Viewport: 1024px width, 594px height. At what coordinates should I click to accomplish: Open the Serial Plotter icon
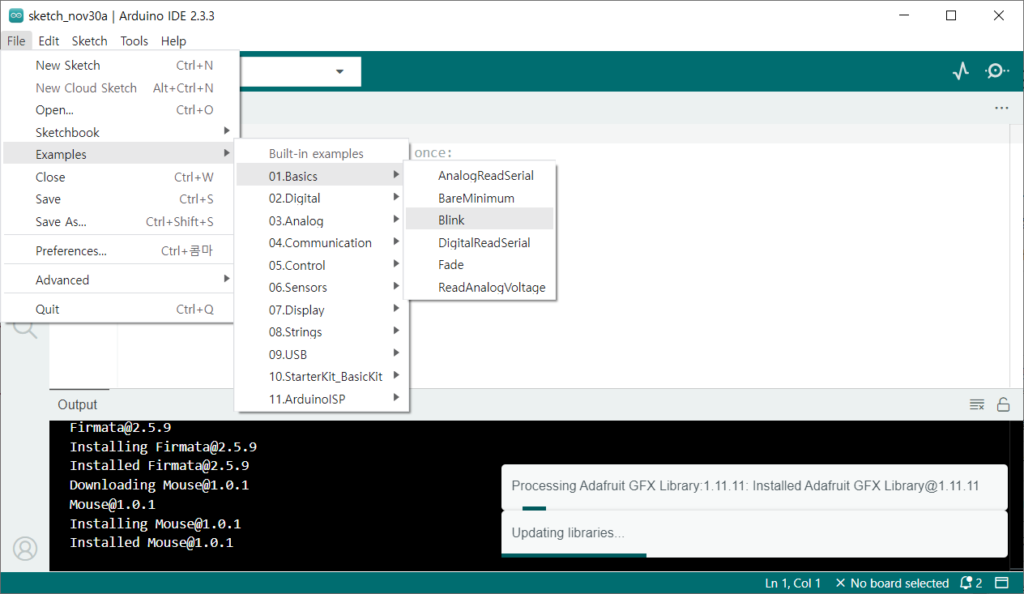coord(961,70)
